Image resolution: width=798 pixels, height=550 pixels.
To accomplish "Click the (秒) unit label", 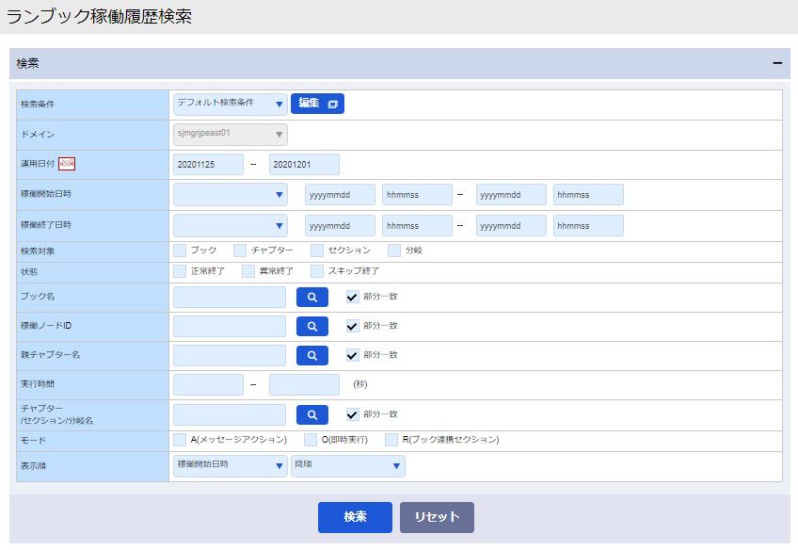I will point(360,384).
